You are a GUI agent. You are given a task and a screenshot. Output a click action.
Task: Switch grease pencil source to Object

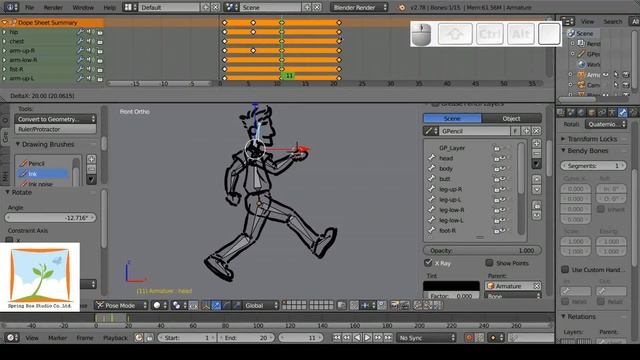[511, 118]
